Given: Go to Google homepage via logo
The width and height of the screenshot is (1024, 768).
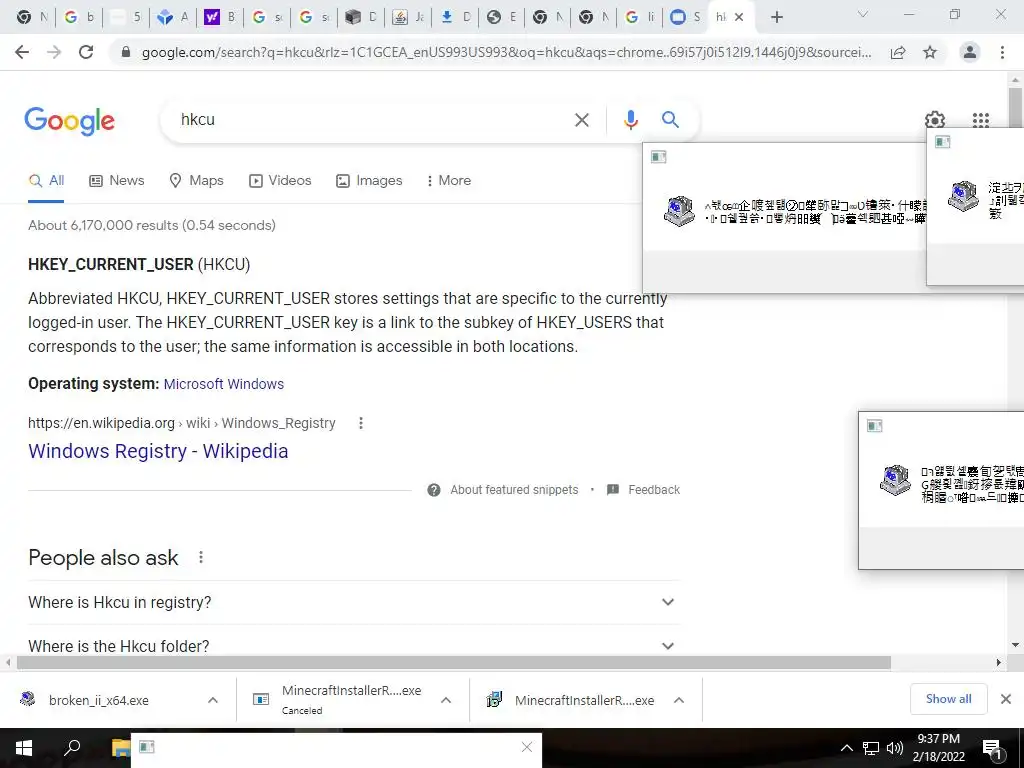Looking at the screenshot, I should coord(69,121).
